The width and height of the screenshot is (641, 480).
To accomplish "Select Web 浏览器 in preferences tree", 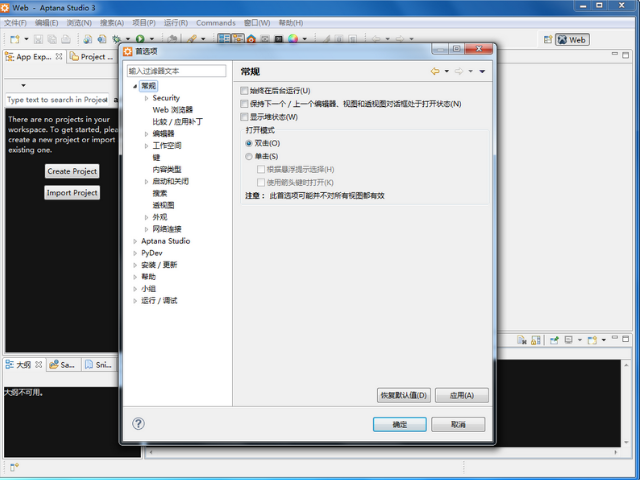I will click(172, 110).
